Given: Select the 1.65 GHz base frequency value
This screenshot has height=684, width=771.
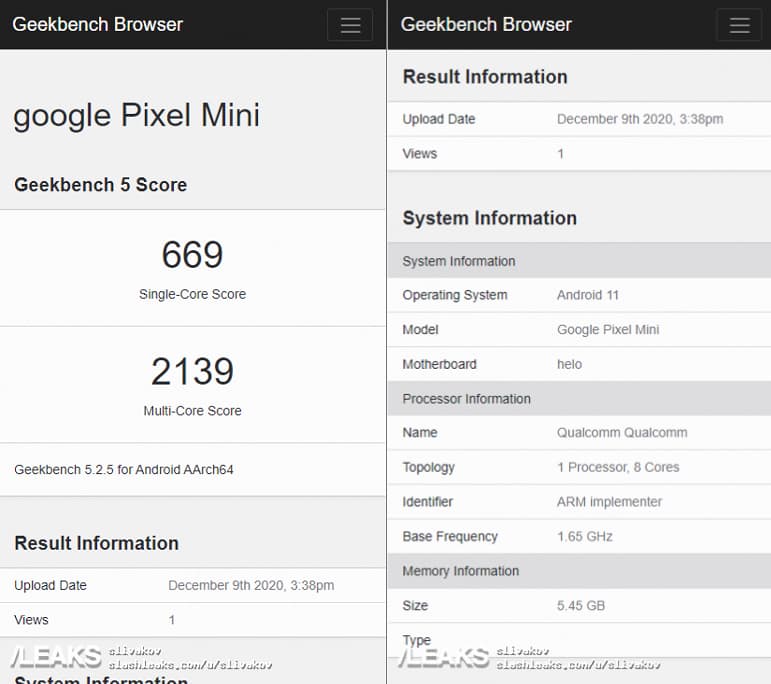Looking at the screenshot, I should click(x=585, y=536).
